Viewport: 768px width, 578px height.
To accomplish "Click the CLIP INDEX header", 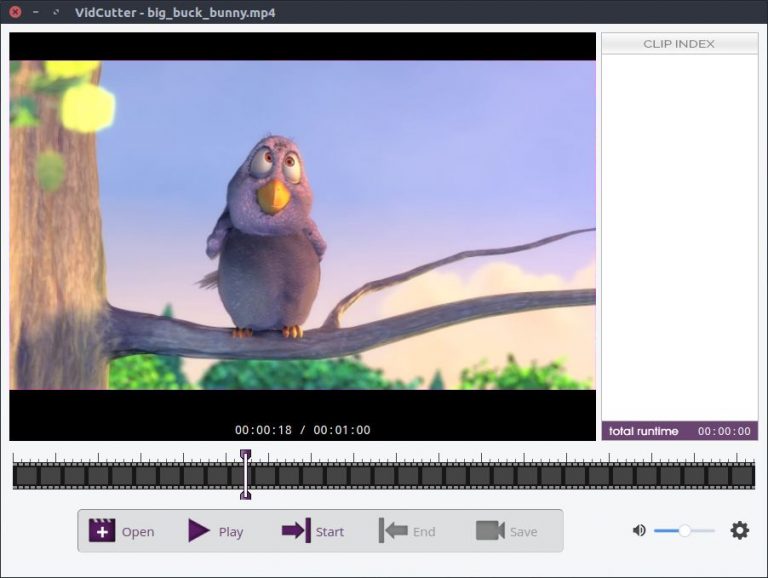I will pos(679,44).
